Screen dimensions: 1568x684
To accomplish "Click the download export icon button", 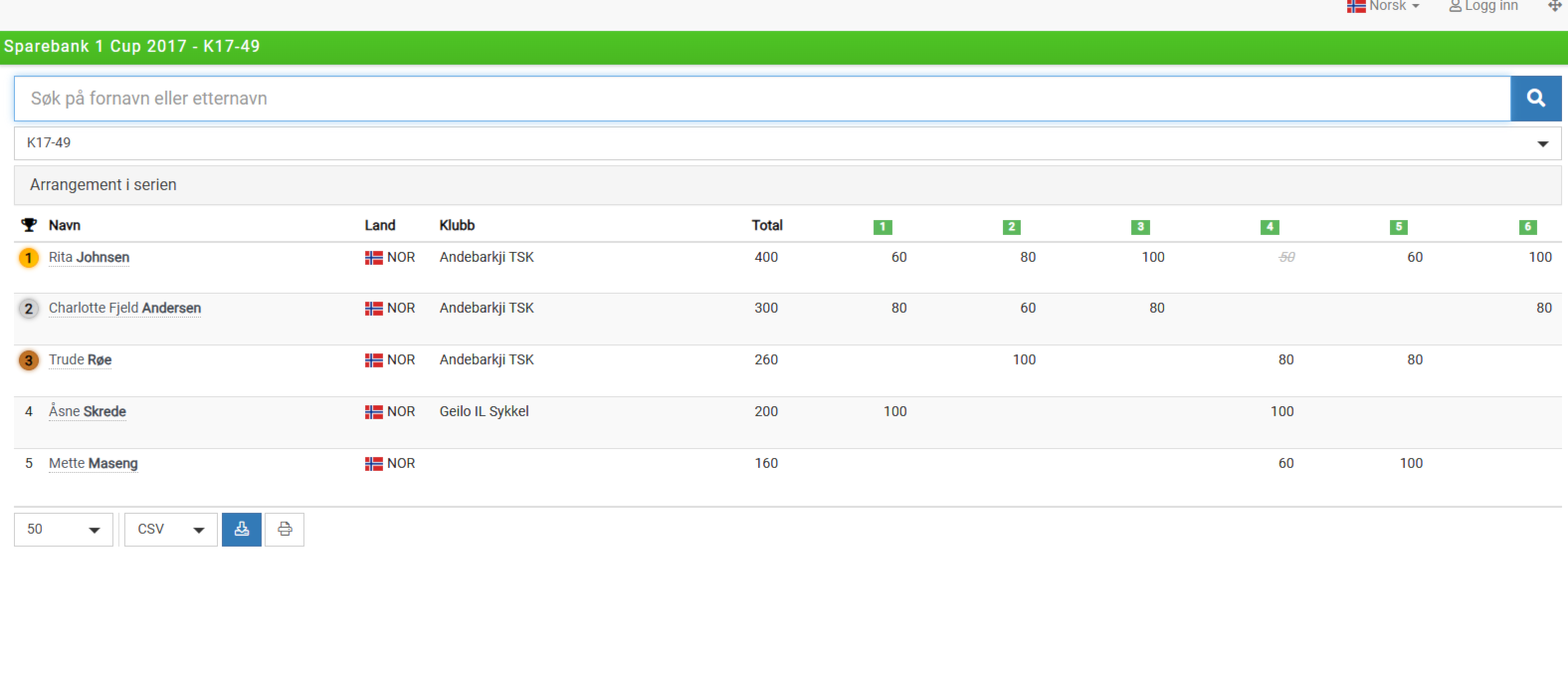I will (242, 530).
